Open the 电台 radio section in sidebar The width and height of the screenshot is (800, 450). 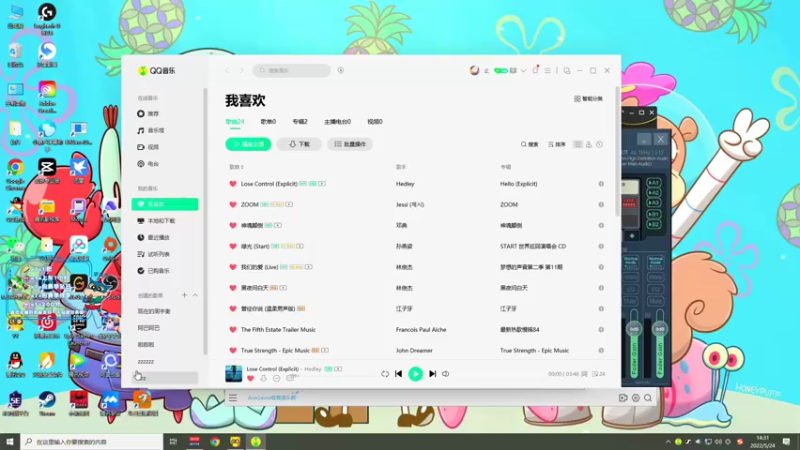[x=148, y=164]
